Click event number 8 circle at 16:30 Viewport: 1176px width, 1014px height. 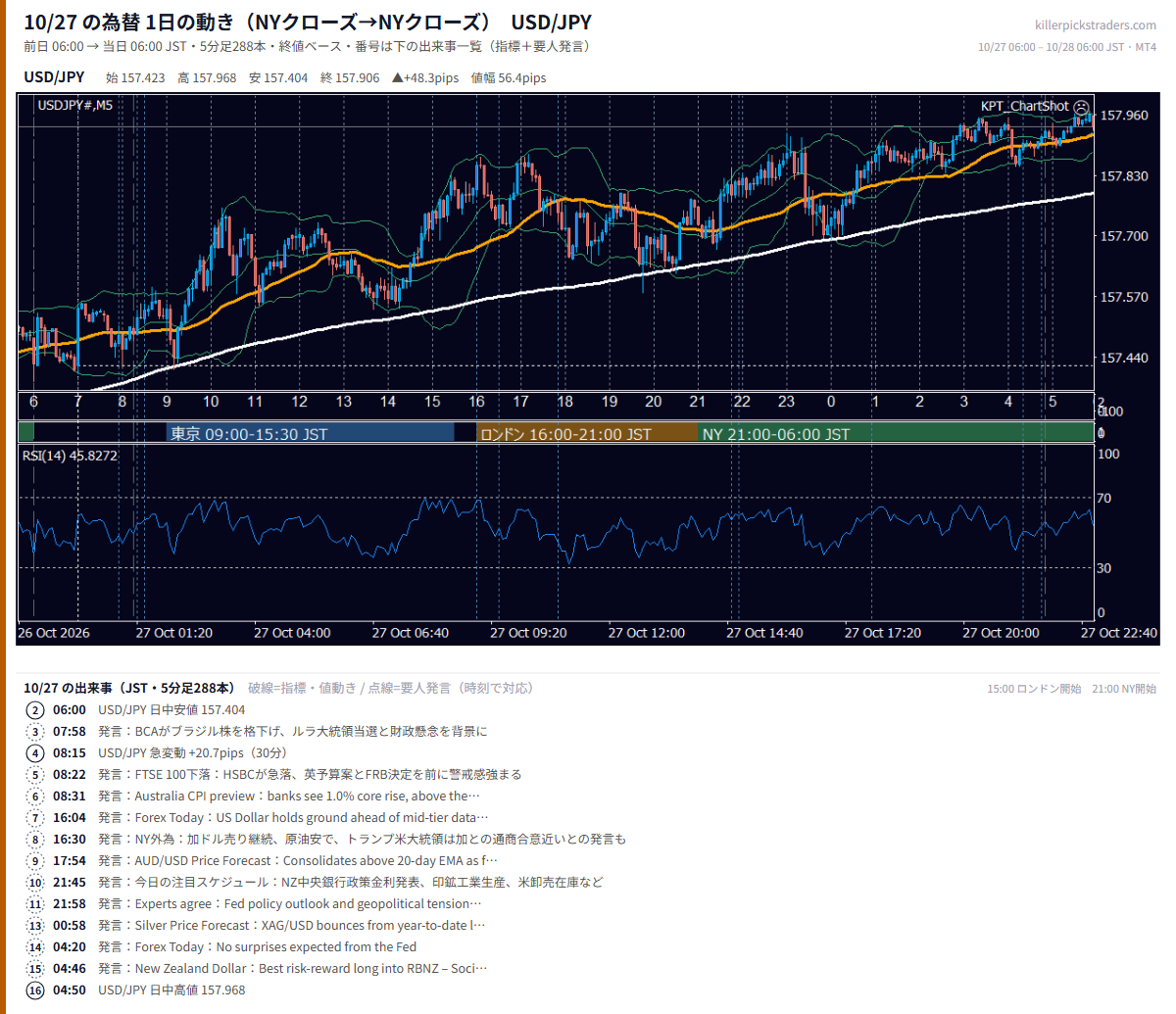click(35, 840)
